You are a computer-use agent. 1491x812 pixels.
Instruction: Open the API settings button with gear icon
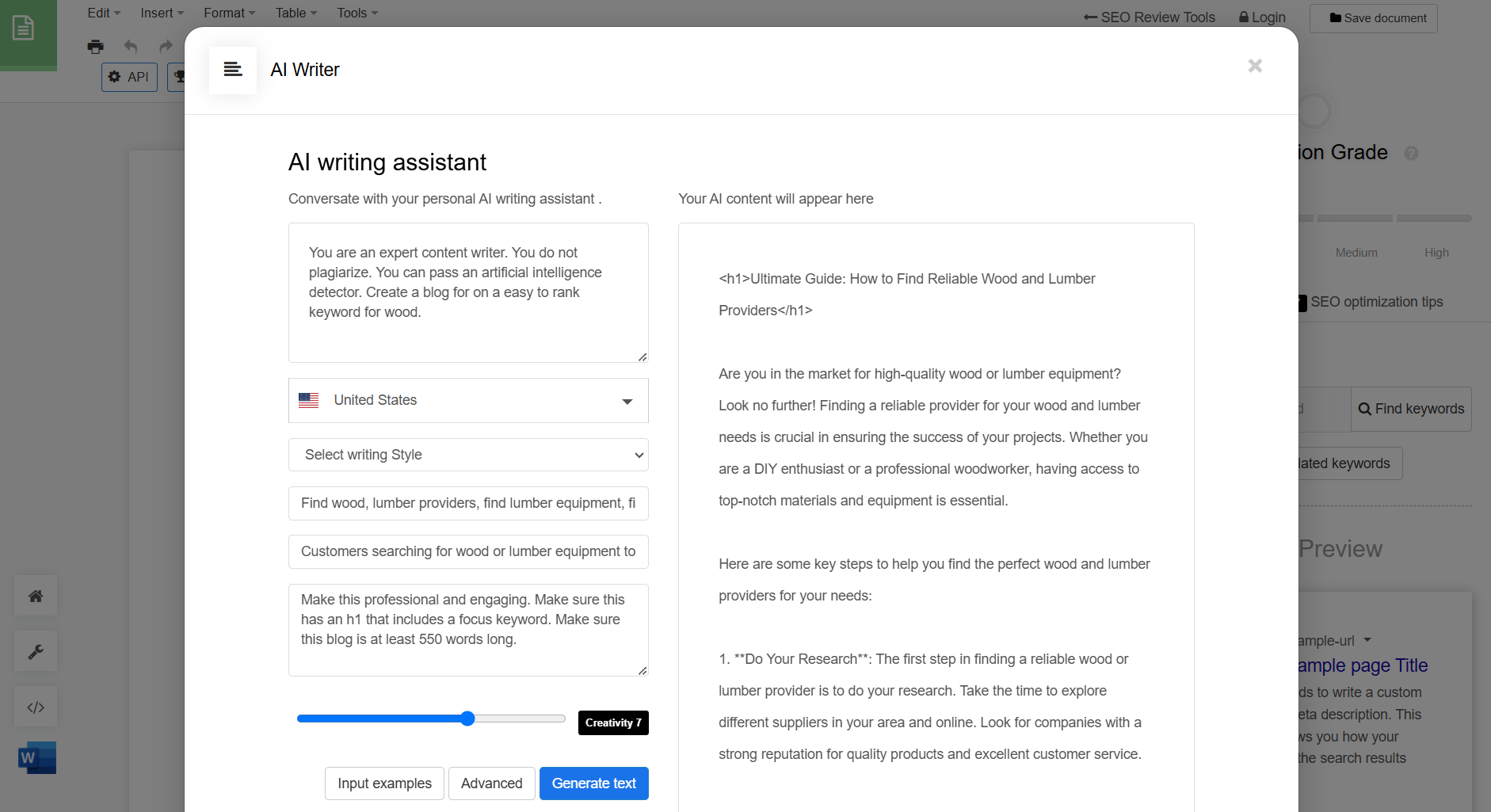click(129, 77)
